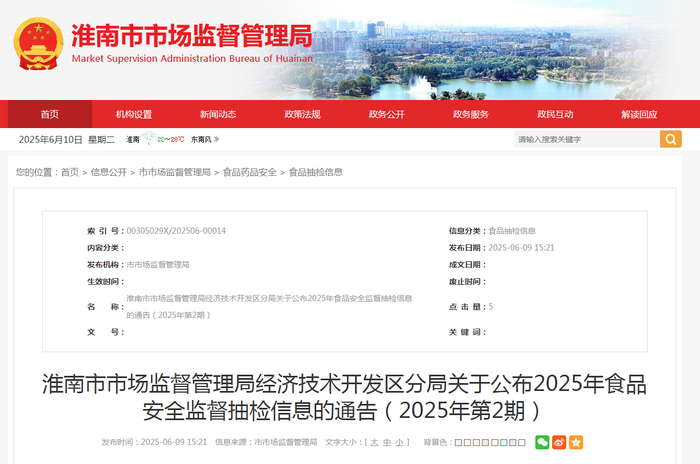
Task: Set font size to 中 (medium)
Action: [387, 442]
